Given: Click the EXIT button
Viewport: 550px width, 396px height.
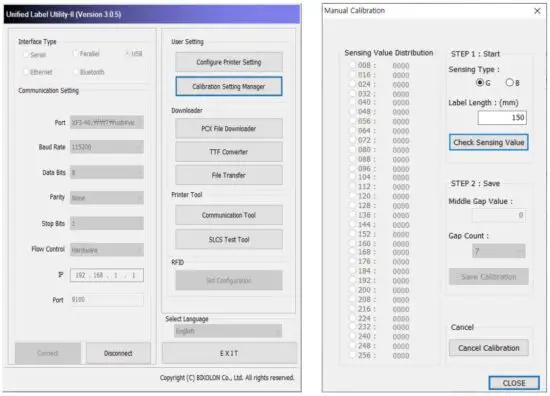Looking at the screenshot, I should pos(229,353).
